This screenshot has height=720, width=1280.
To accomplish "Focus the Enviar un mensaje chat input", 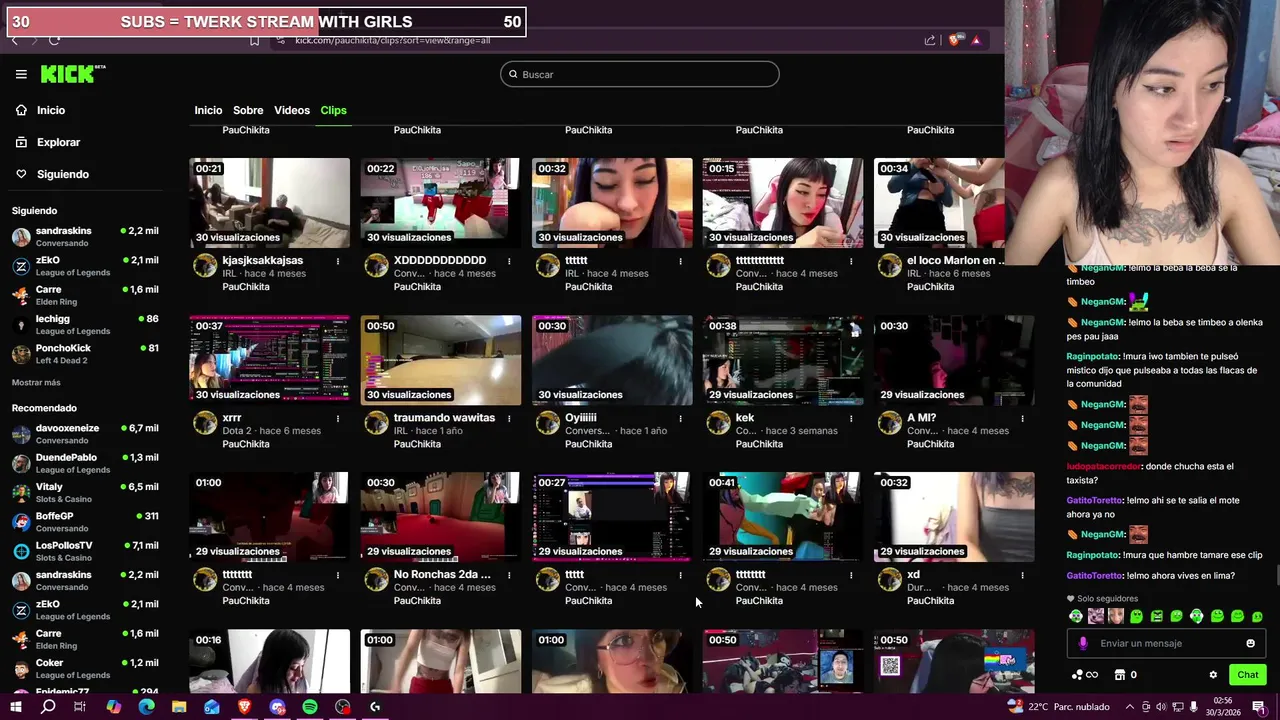I will tap(1166, 643).
